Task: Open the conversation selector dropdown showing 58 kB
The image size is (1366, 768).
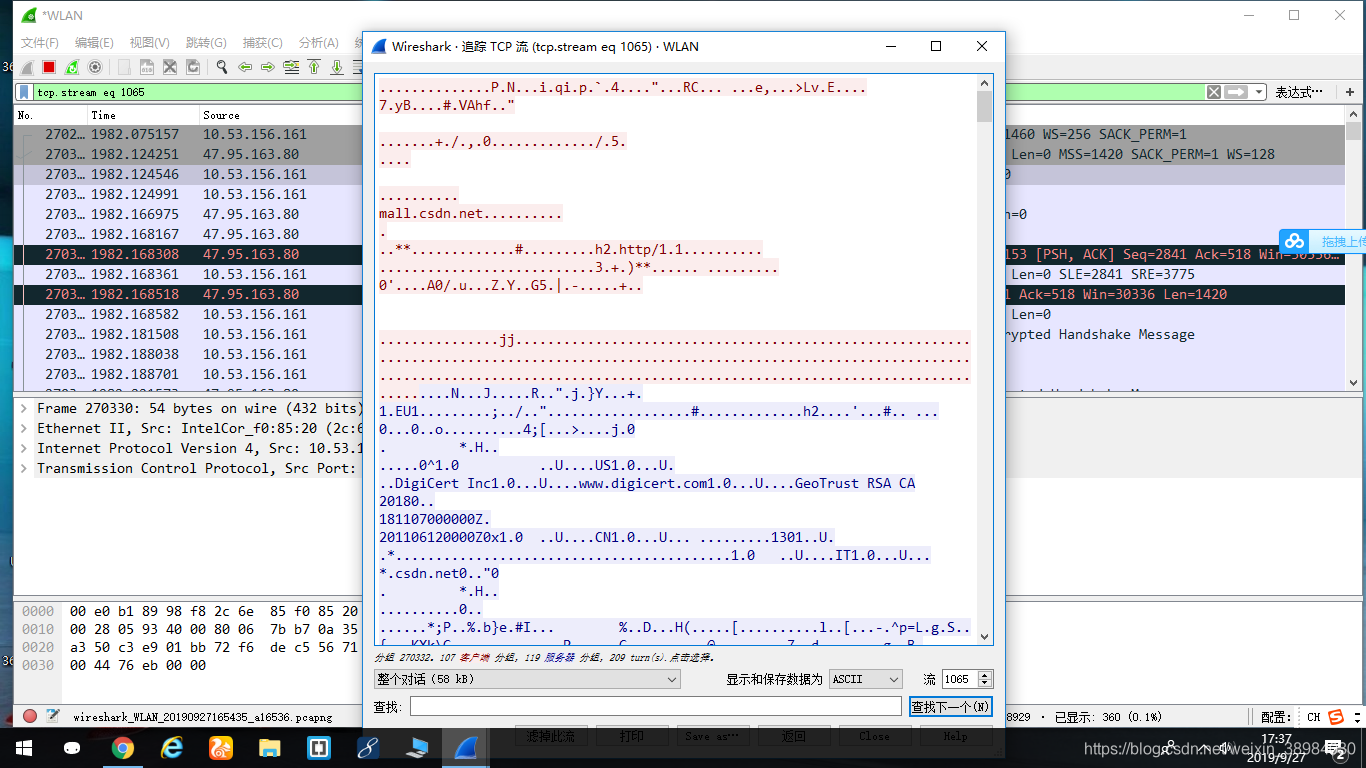Action: [x=527, y=679]
